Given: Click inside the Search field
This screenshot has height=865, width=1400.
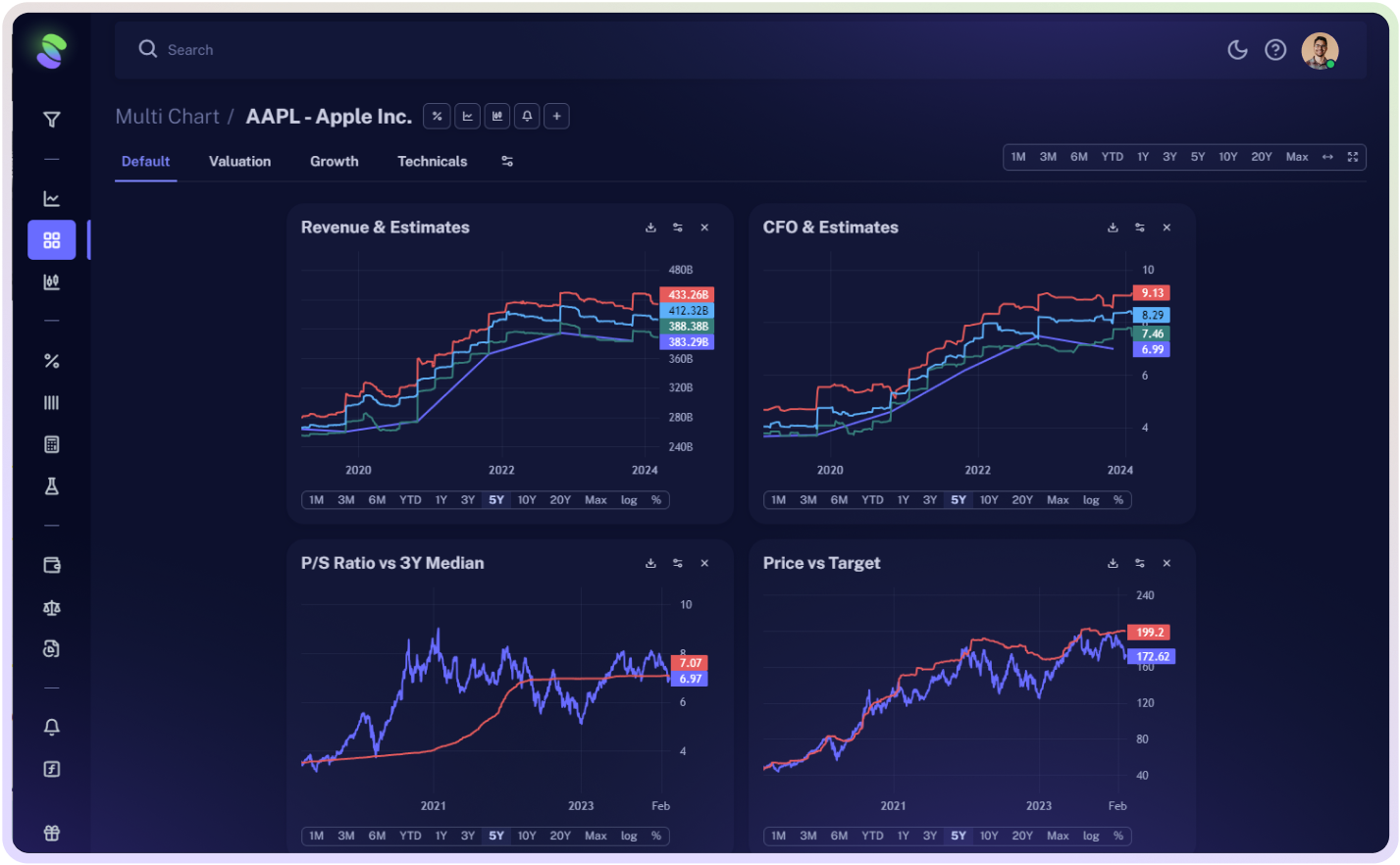Looking at the screenshot, I should (294, 49).
